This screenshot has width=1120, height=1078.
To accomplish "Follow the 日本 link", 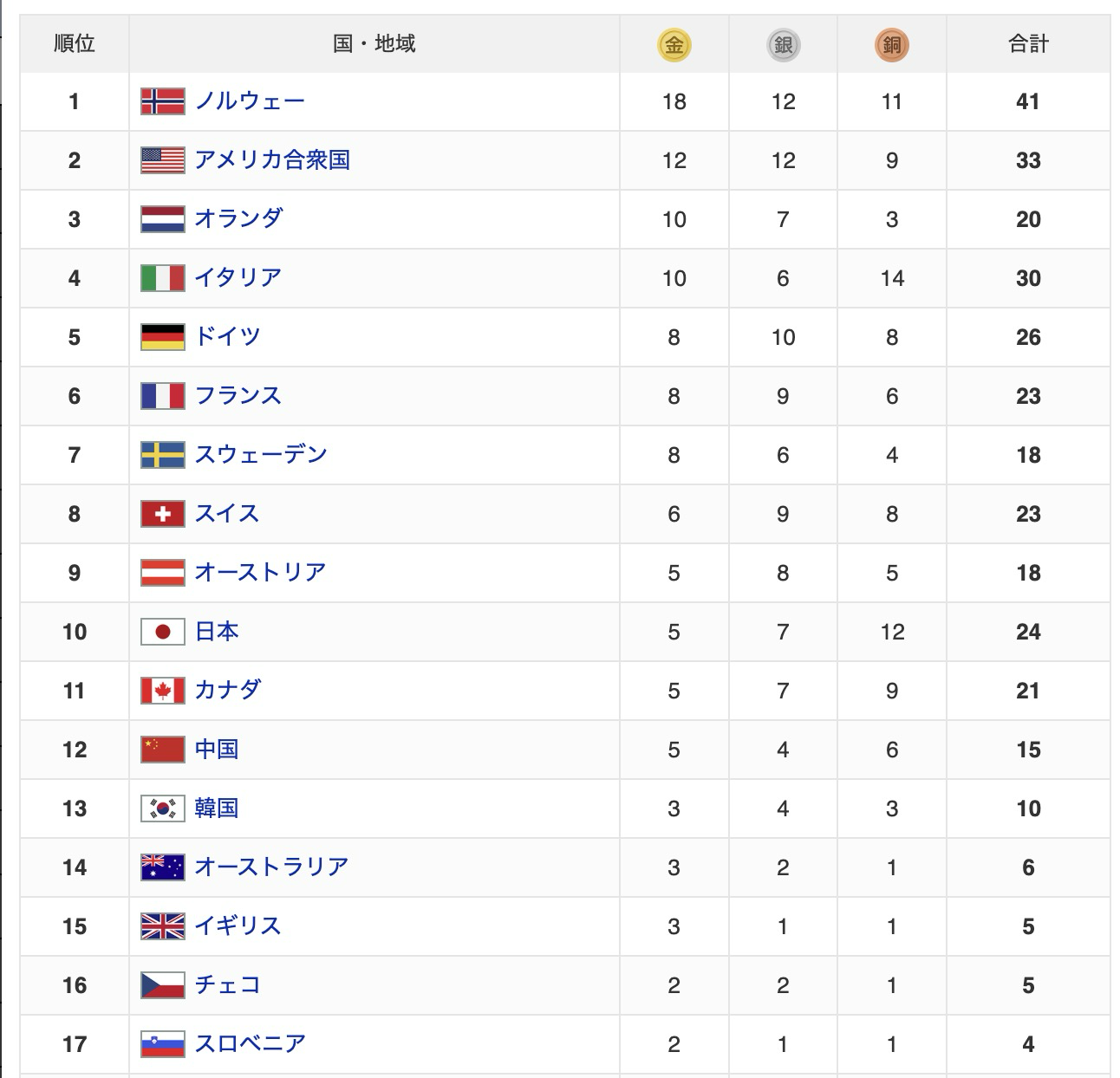I will 217,632.
